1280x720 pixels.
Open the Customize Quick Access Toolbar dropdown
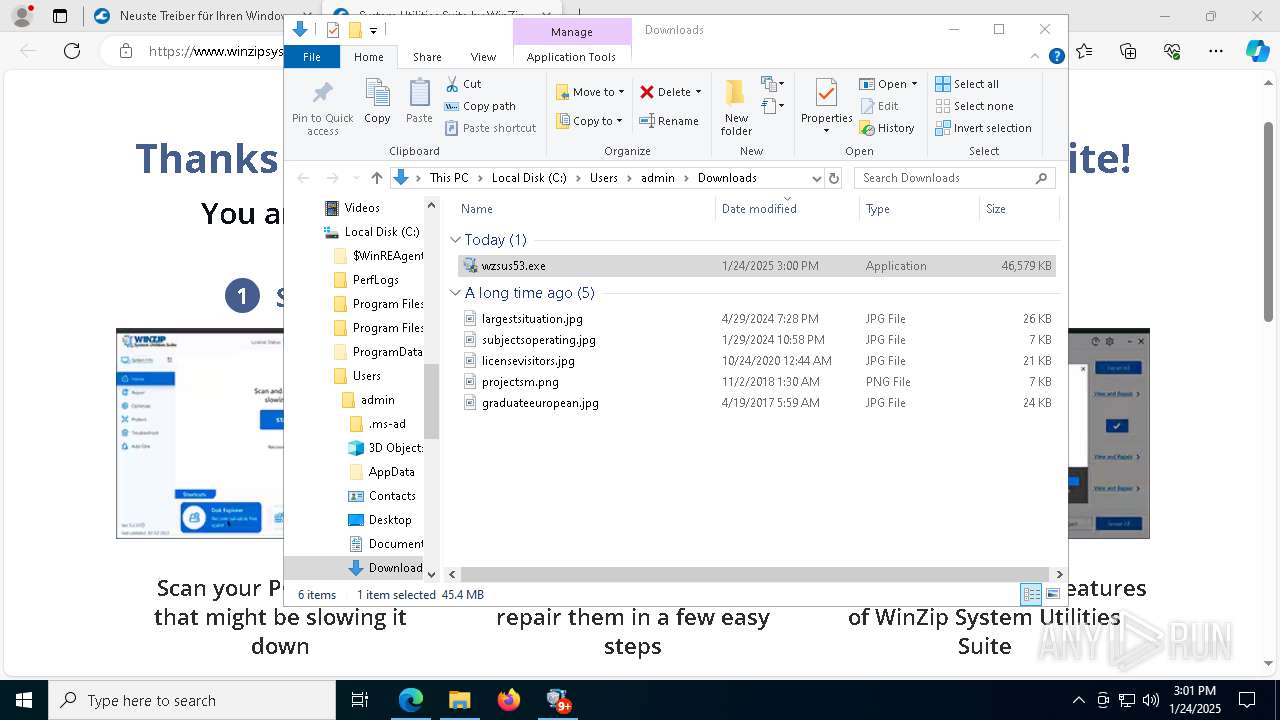point(373,31)
